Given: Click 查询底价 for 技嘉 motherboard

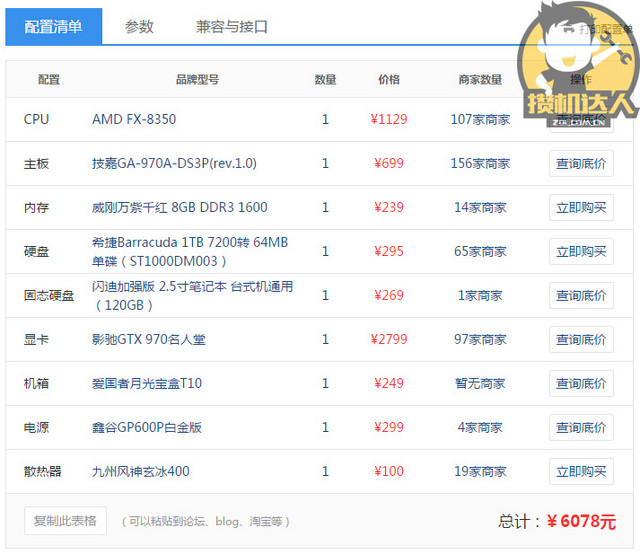Looking at the screenshot, I should pyautogui.click(x=581, y=164).
